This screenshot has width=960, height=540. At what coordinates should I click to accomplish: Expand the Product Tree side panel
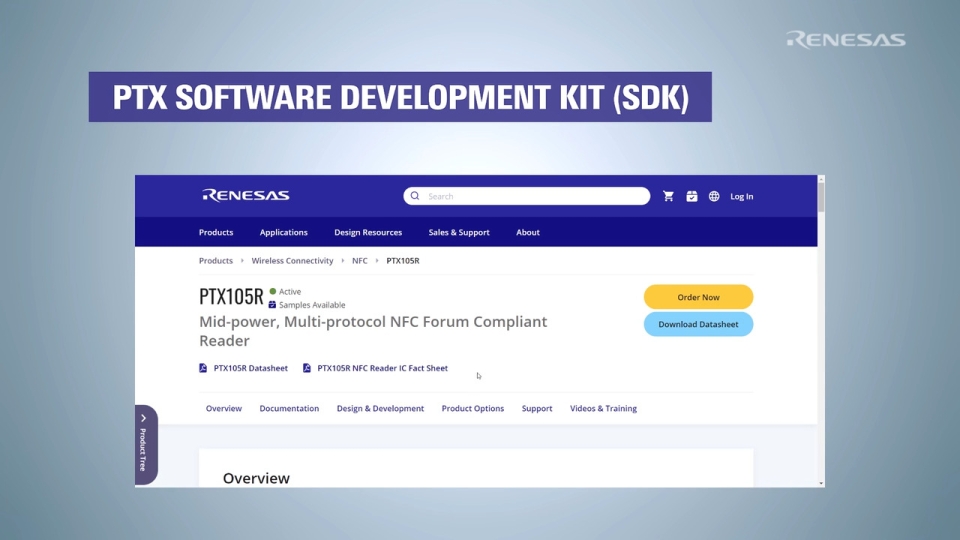146,444
